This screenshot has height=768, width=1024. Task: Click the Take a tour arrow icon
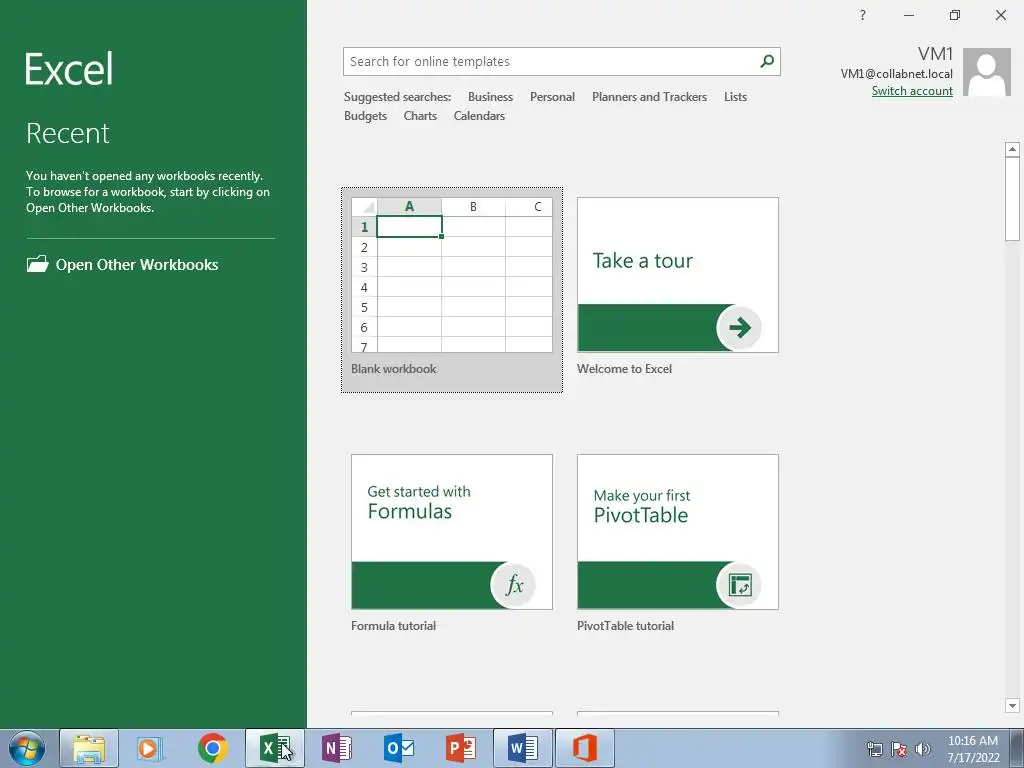(739, 327)
